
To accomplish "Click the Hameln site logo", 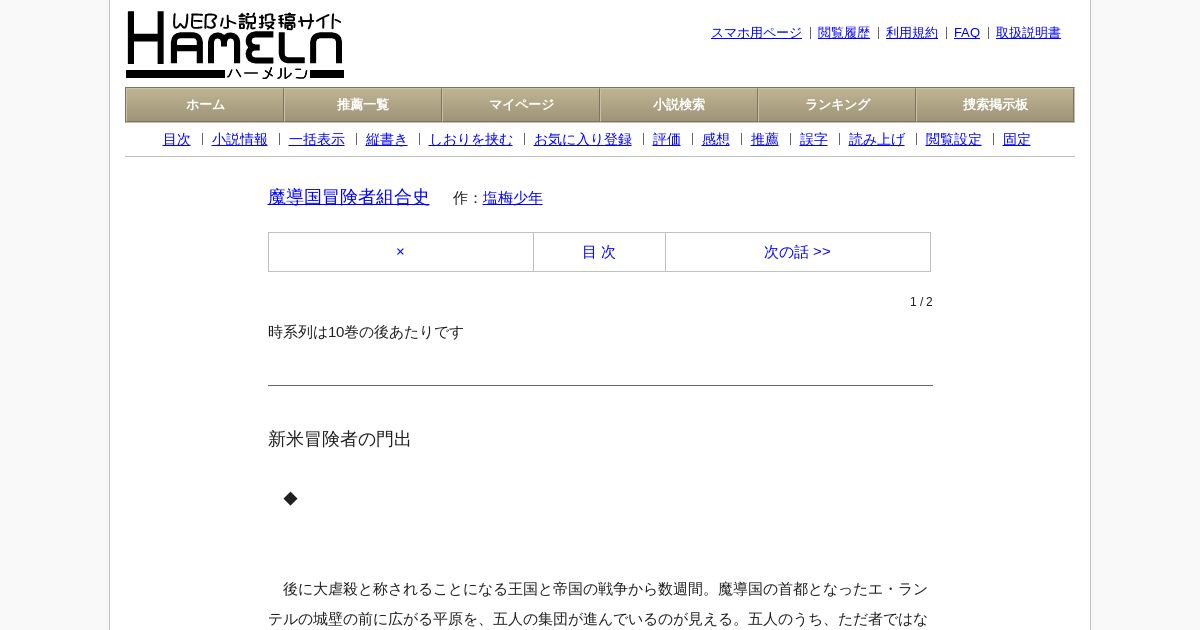I will (235, 45).
